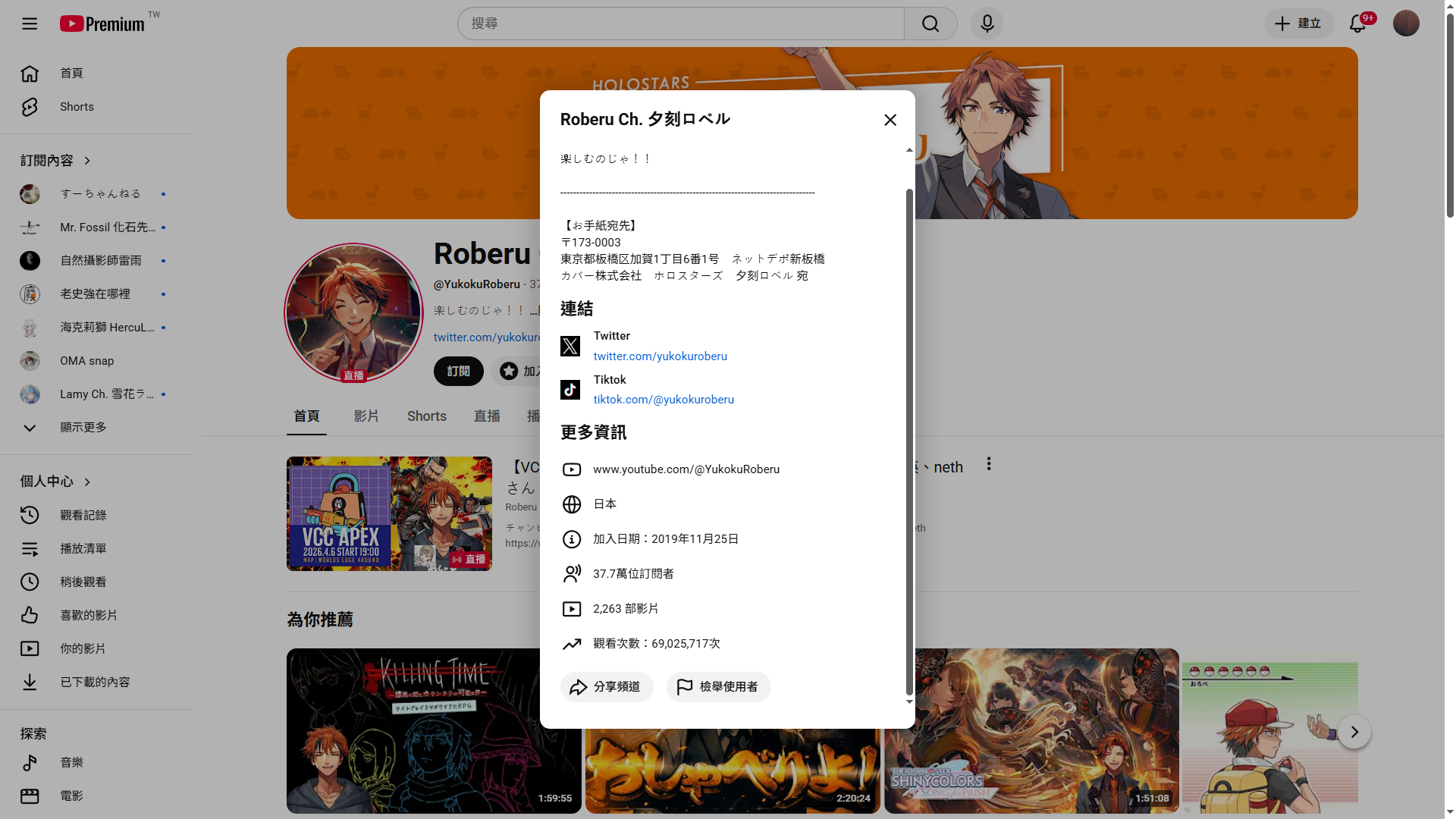Click the dialog's vertical scrollbar
1456x819 pixels.
[x=909, y=440]
